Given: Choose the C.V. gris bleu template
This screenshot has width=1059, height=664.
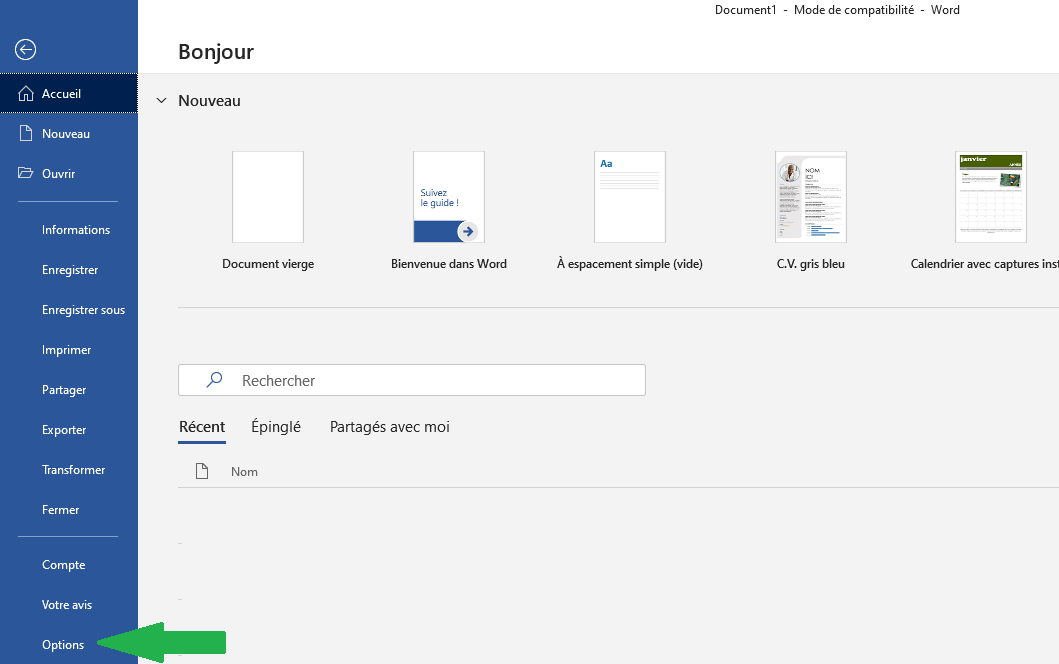Looking at the screenshot, I should click(811, 197).
